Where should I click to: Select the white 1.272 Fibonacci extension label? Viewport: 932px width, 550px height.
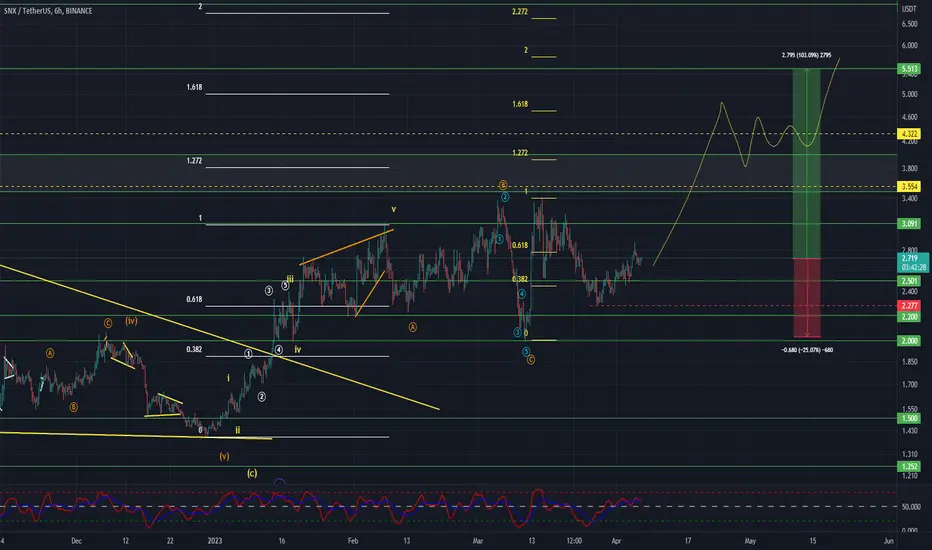pos(194,161)
